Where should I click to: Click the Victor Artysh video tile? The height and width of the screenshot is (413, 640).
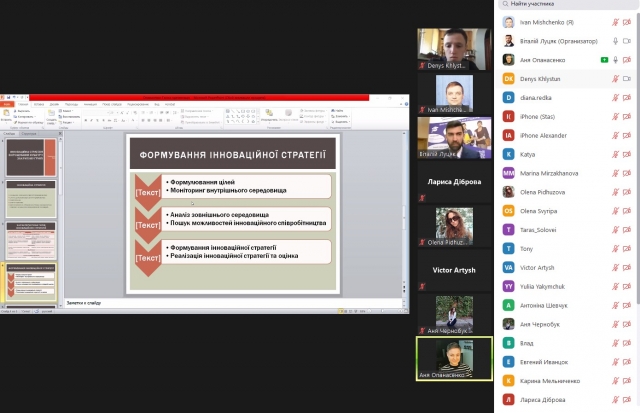click(454, 270)
